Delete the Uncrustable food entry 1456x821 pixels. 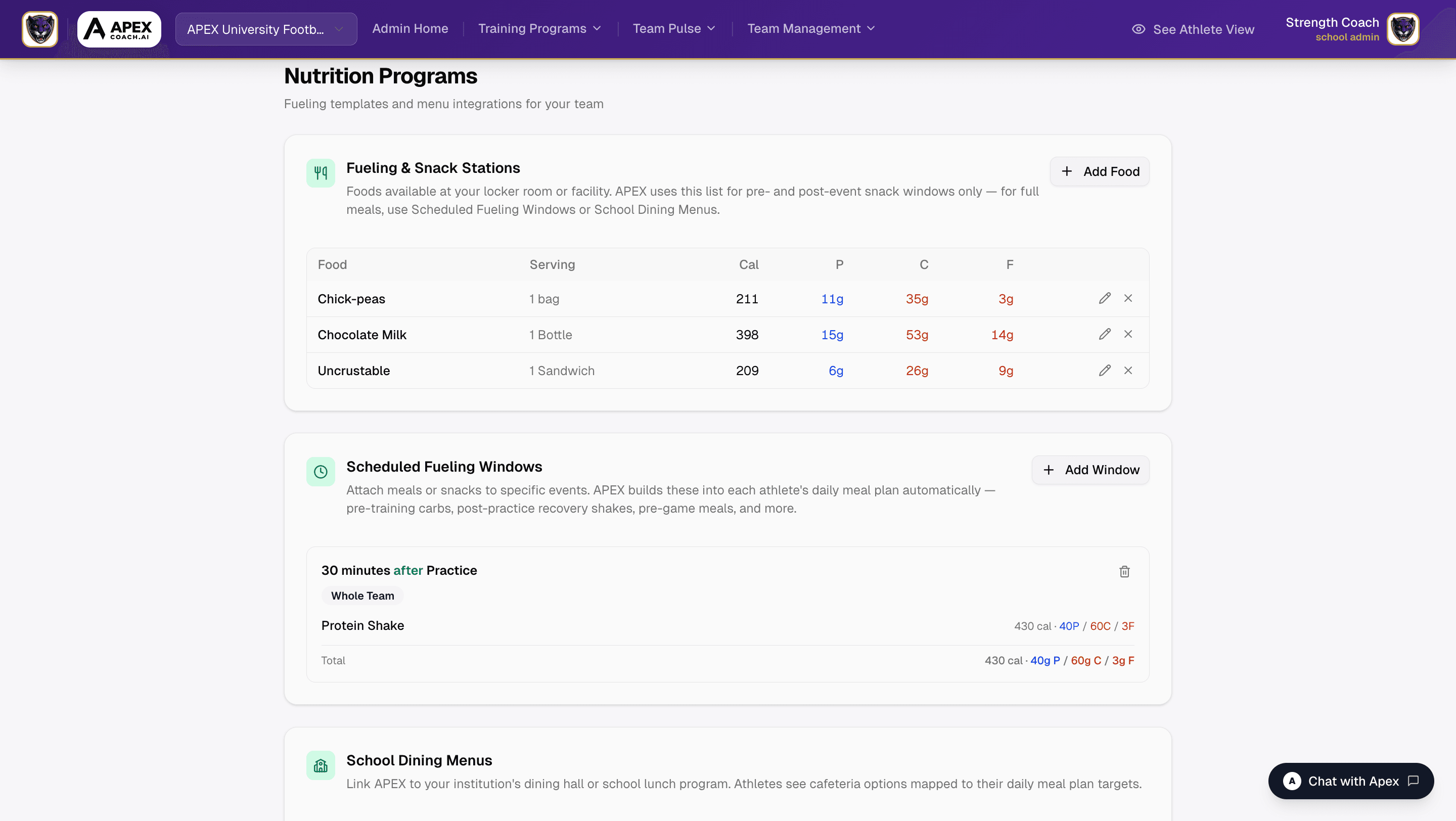pos(1127,371)
